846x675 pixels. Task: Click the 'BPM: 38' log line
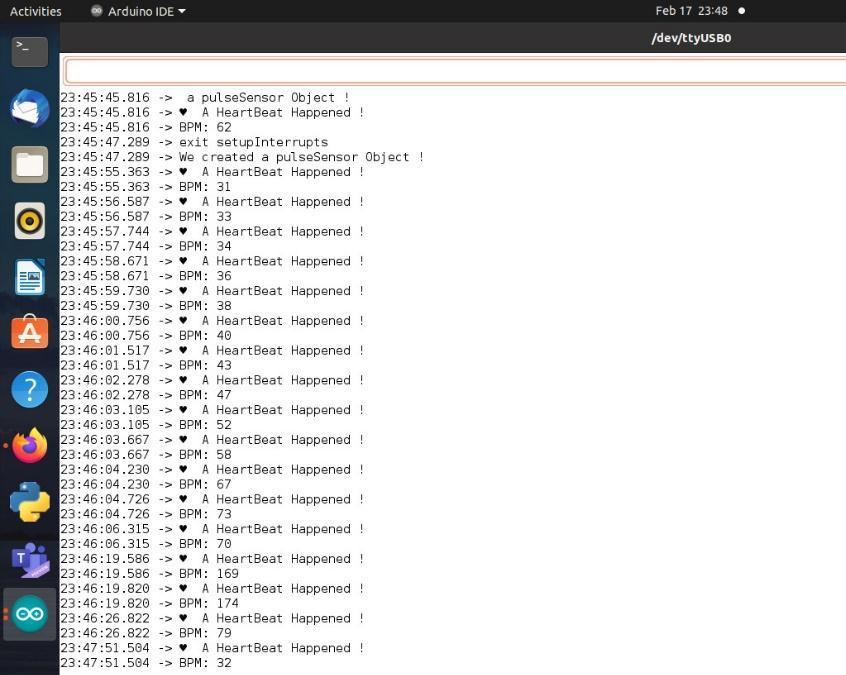pos(146,306)
